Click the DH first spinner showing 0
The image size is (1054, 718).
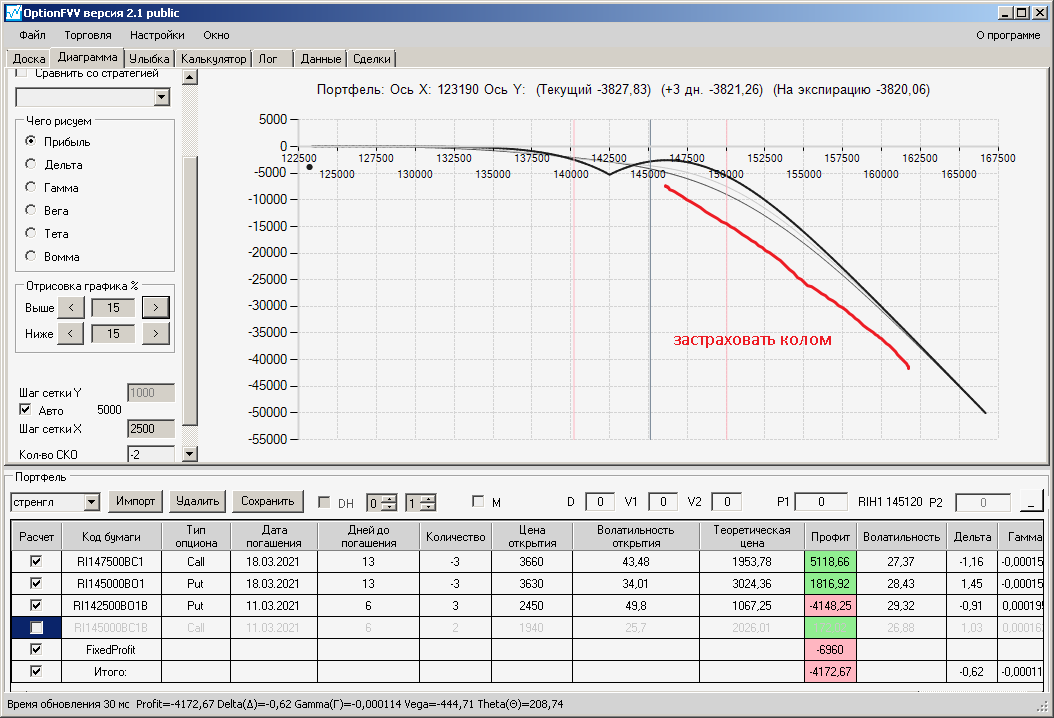(382, 503)
